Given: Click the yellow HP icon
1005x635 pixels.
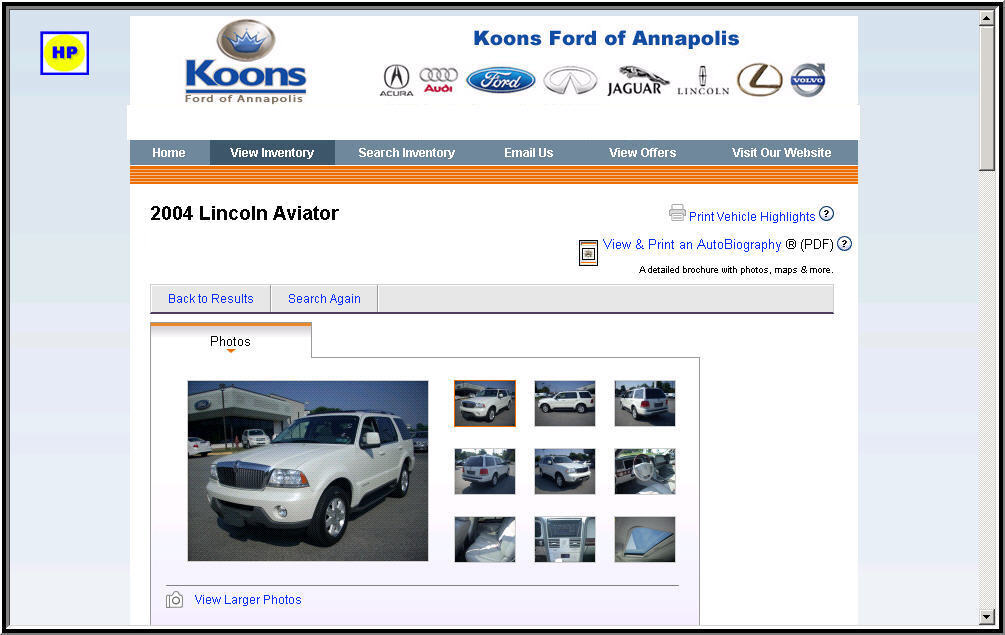Looking at the screenshot, I should (x=64, y=53).
